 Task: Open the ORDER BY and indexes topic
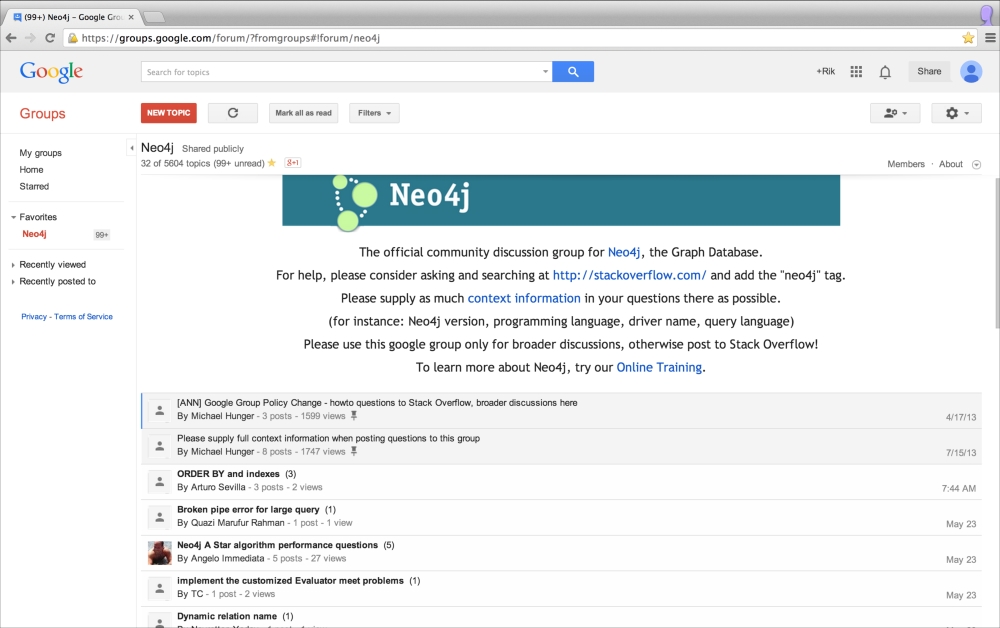[228, 474]
